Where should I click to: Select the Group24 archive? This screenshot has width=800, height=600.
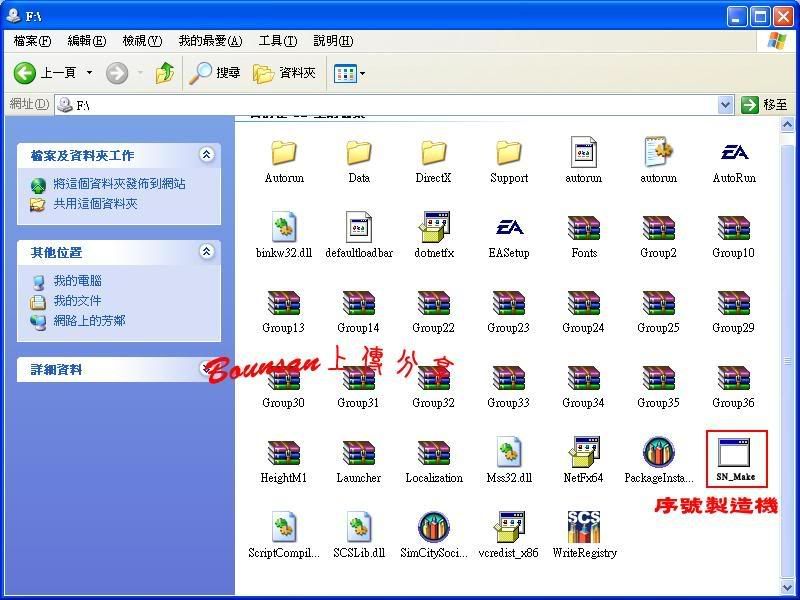pyautogui.click(x=584, y=311)
